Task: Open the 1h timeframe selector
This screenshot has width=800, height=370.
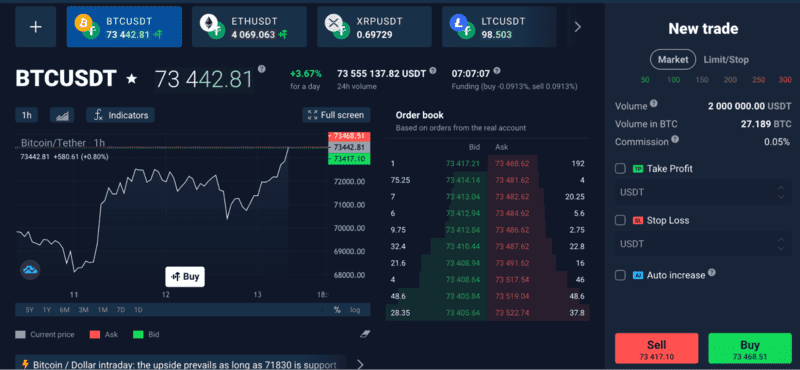Action: click(27, 115)
